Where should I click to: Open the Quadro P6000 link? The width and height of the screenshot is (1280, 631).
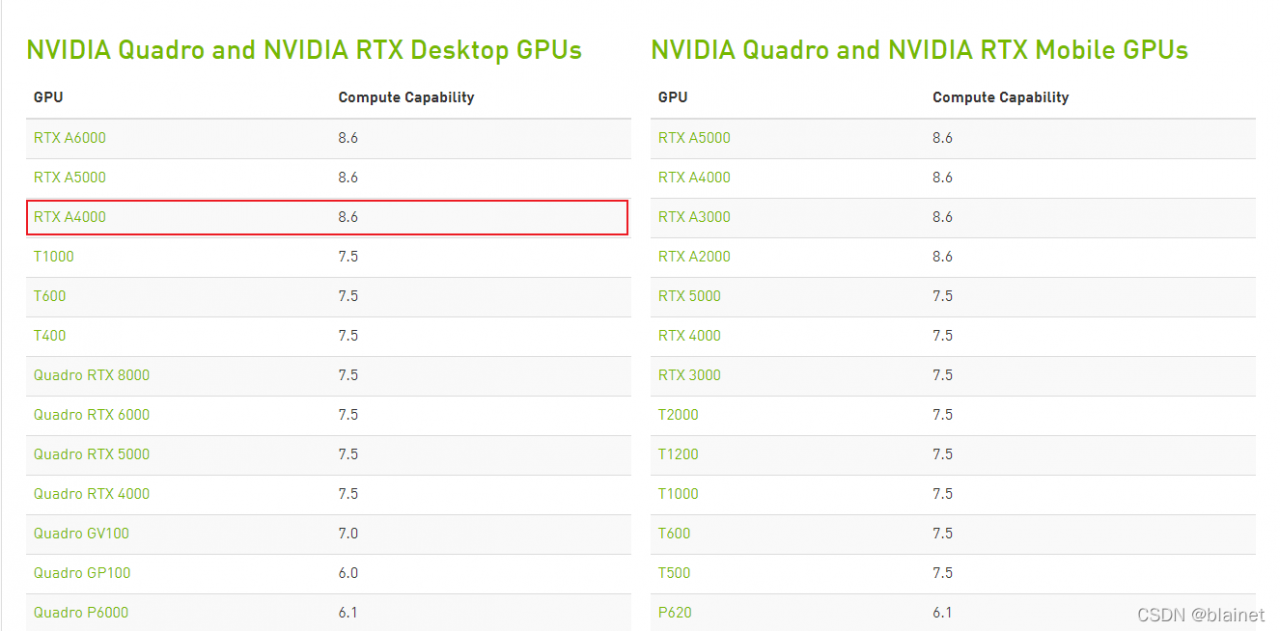tap(81, 612)
